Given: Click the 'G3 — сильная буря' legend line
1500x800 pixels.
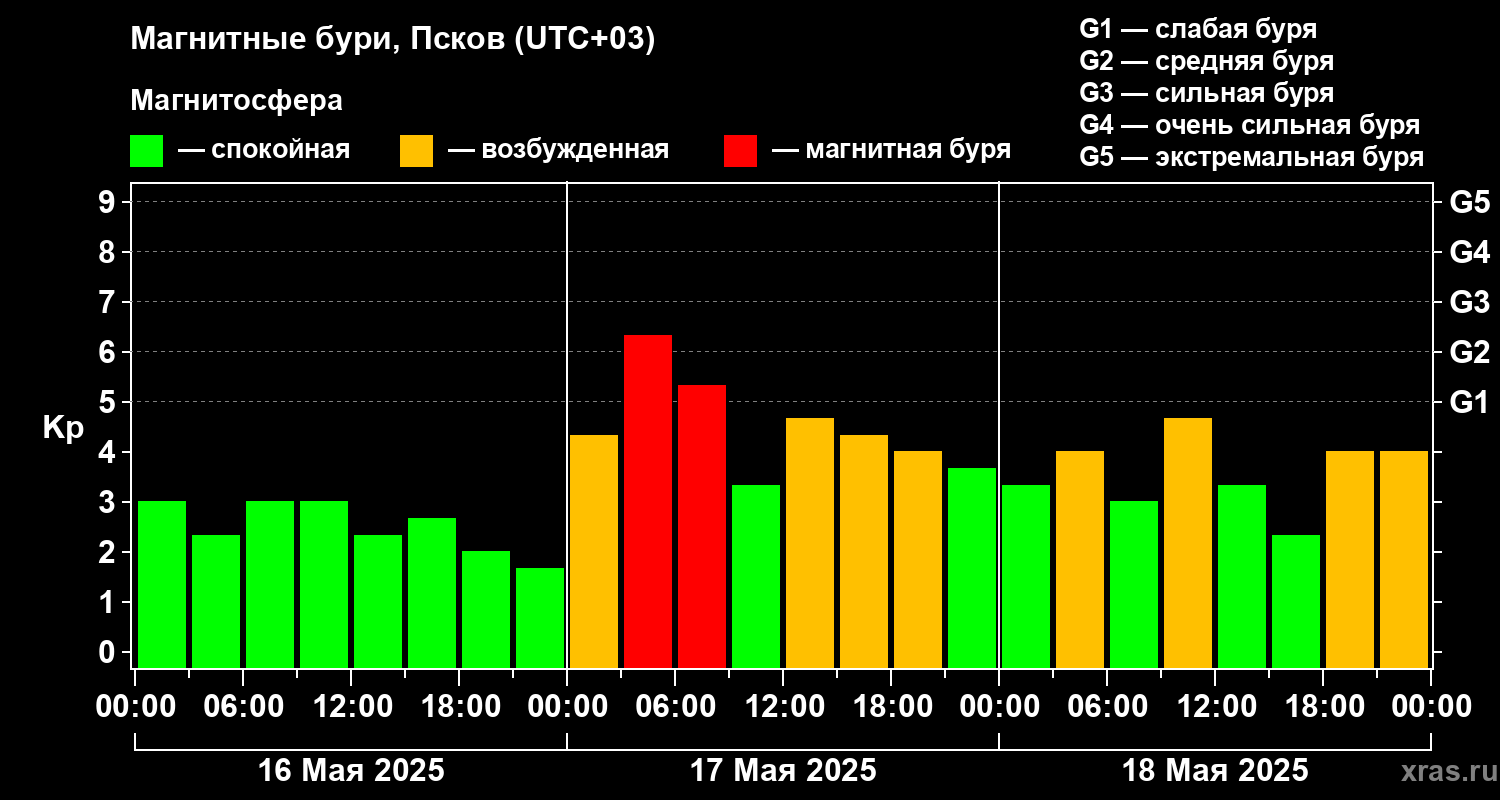Looking at the screenshot, I should [x=1206, y=93].
